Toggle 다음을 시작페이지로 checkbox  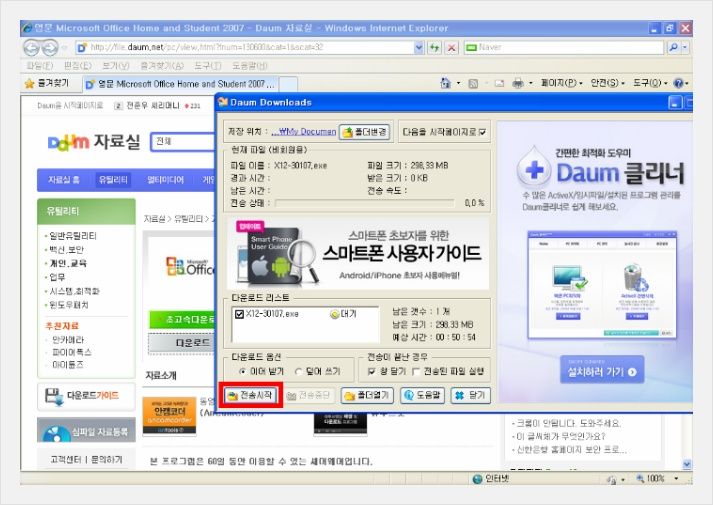[482, 132]
